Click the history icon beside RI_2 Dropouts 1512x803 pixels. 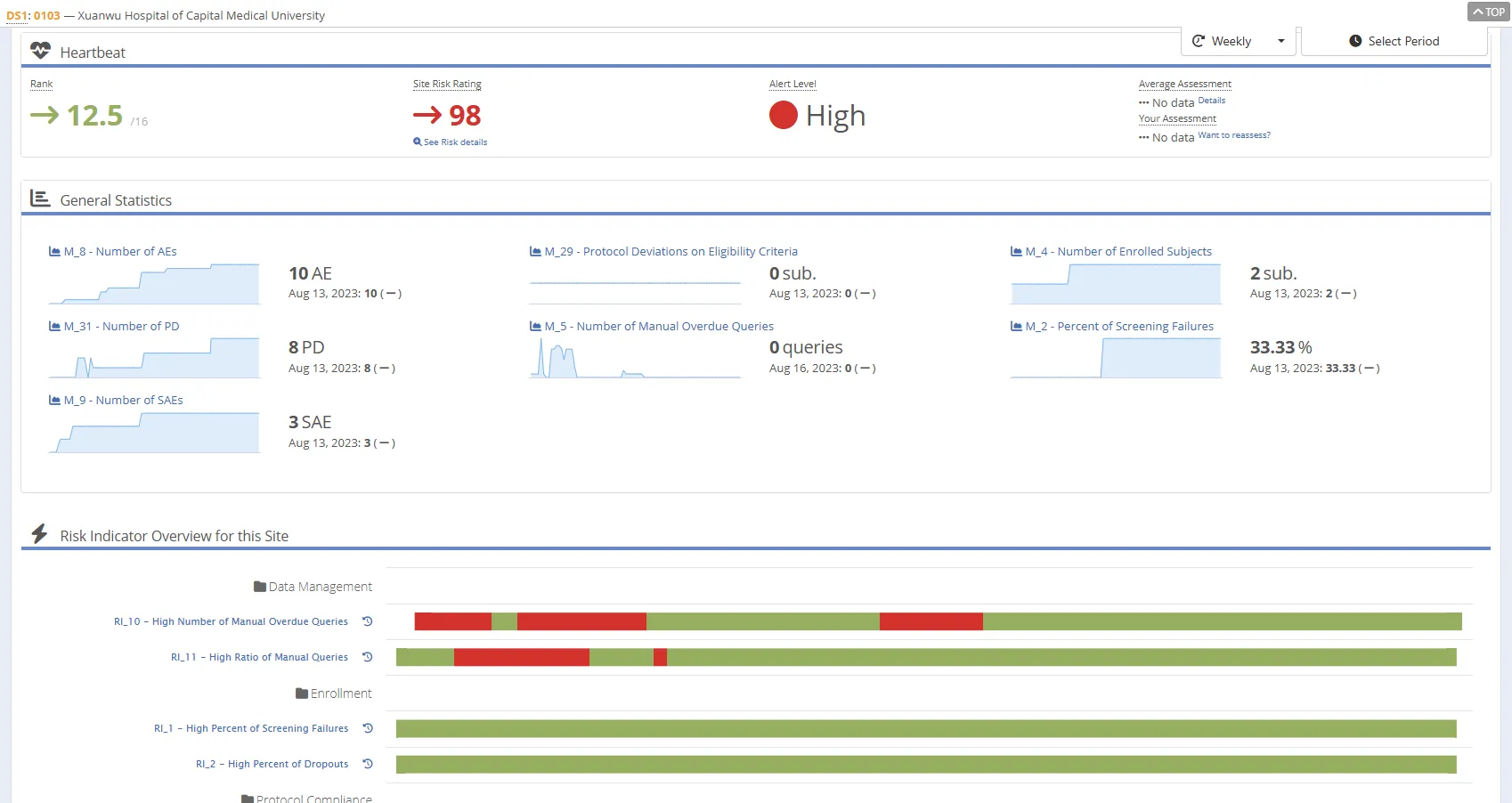[367, 764]
